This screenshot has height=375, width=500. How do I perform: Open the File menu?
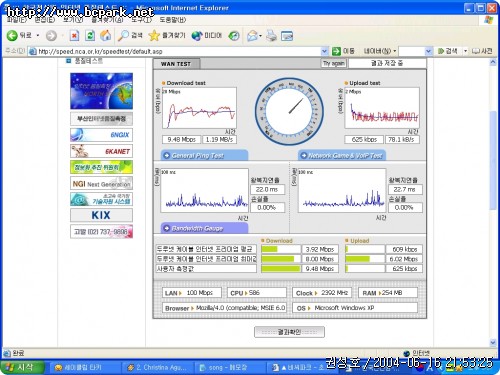(x=16, y=20)
